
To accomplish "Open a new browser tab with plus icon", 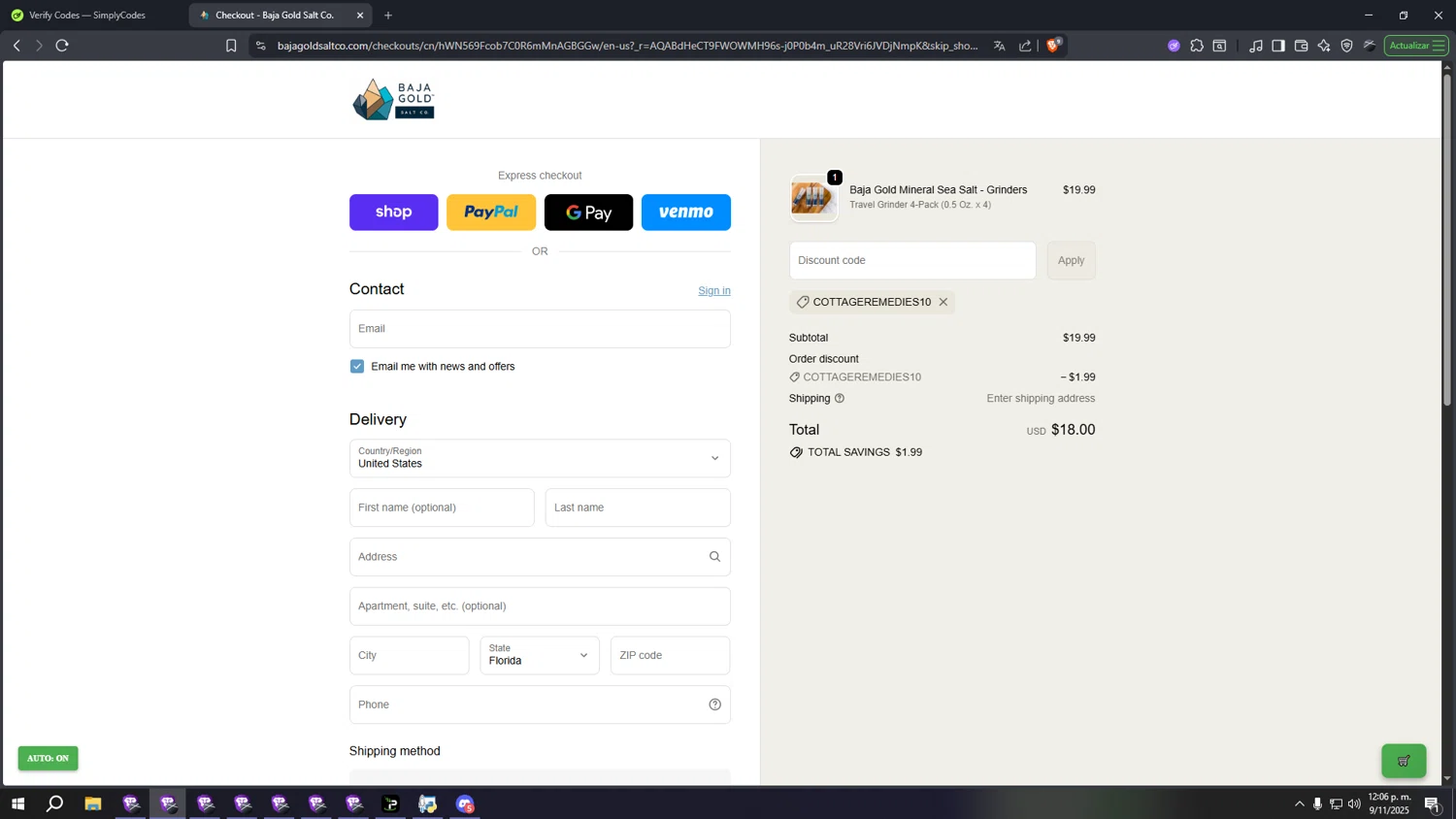I will (x=388, y=16).
